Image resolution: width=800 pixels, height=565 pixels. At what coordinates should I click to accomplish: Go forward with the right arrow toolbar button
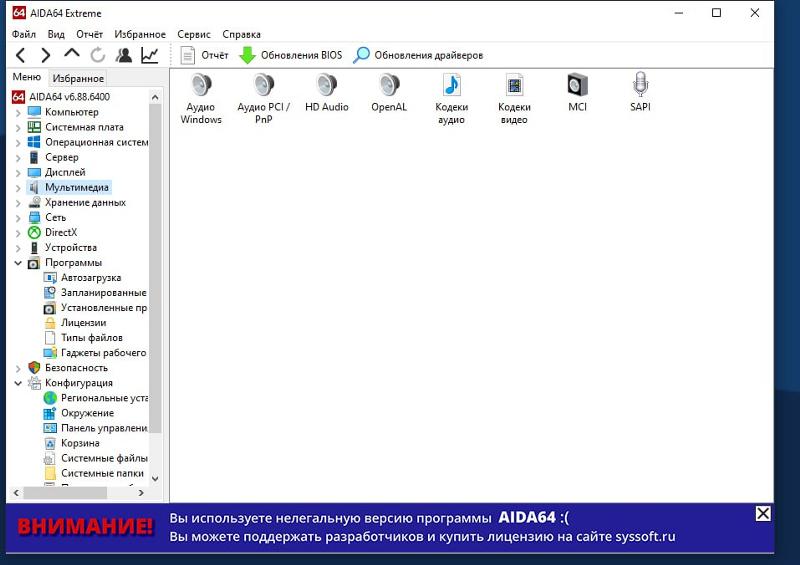pyautogui.click(x=45, y=55)
